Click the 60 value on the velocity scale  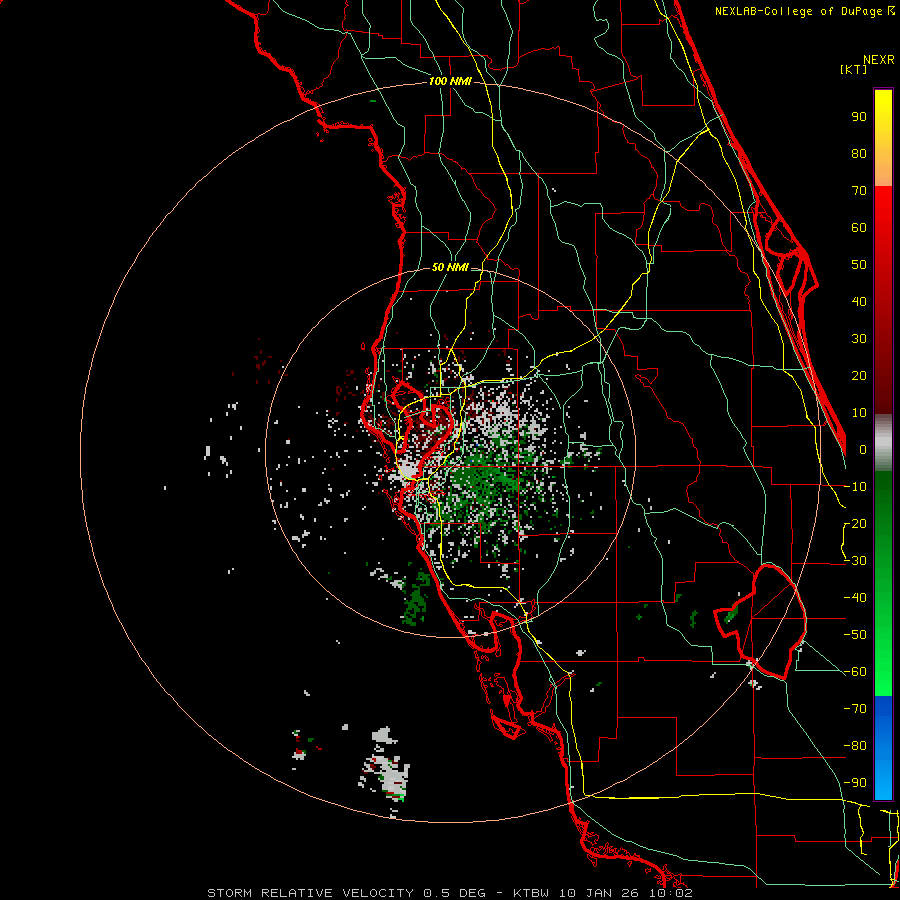pos(859,228)
